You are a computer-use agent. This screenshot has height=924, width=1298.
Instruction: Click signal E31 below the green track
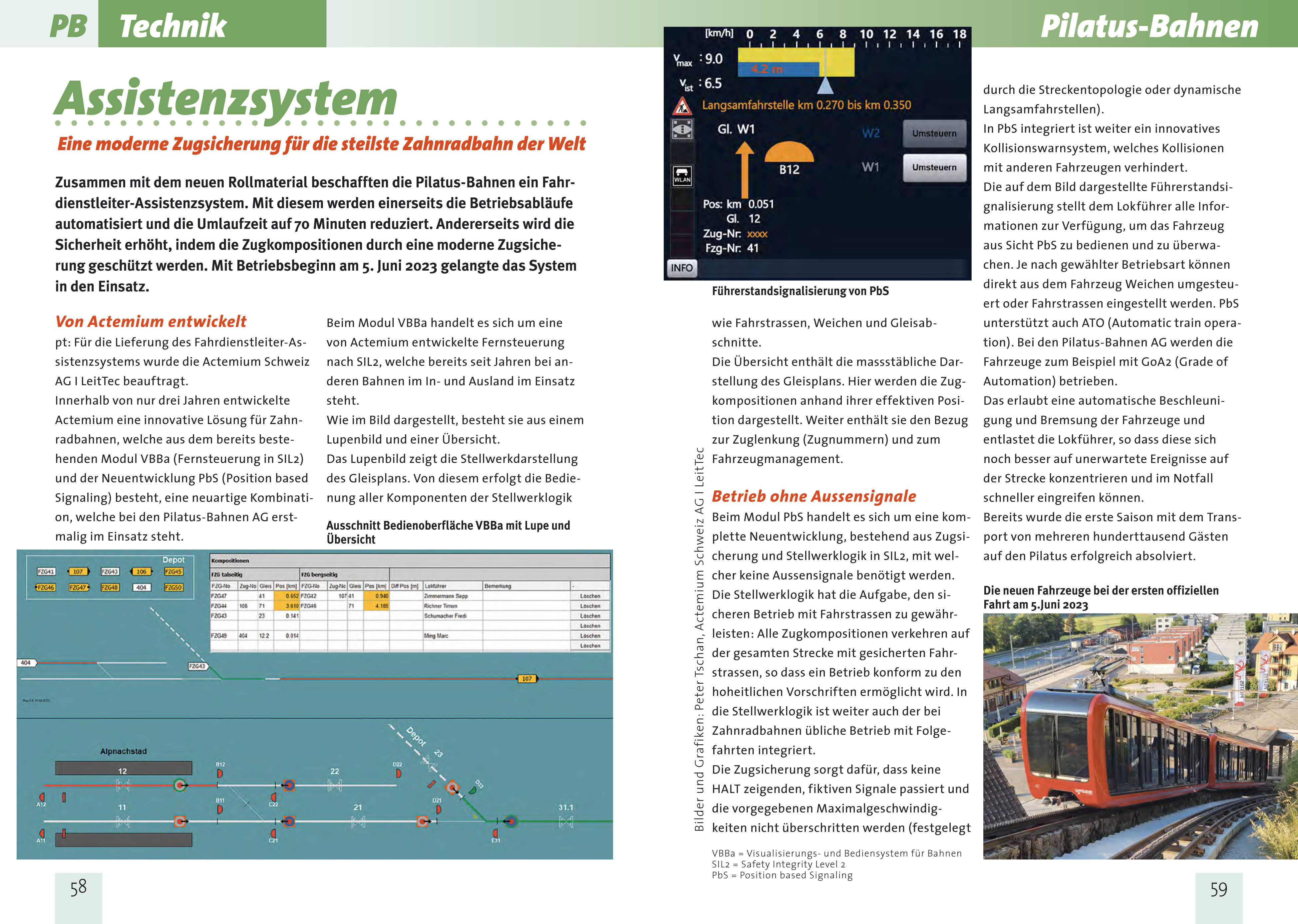point(495,833)
